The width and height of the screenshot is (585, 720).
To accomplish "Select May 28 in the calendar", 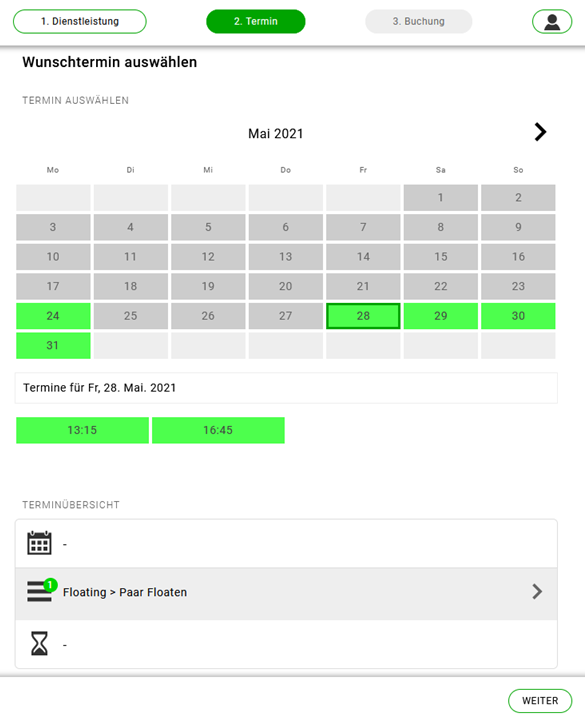I will pos(363,316).
